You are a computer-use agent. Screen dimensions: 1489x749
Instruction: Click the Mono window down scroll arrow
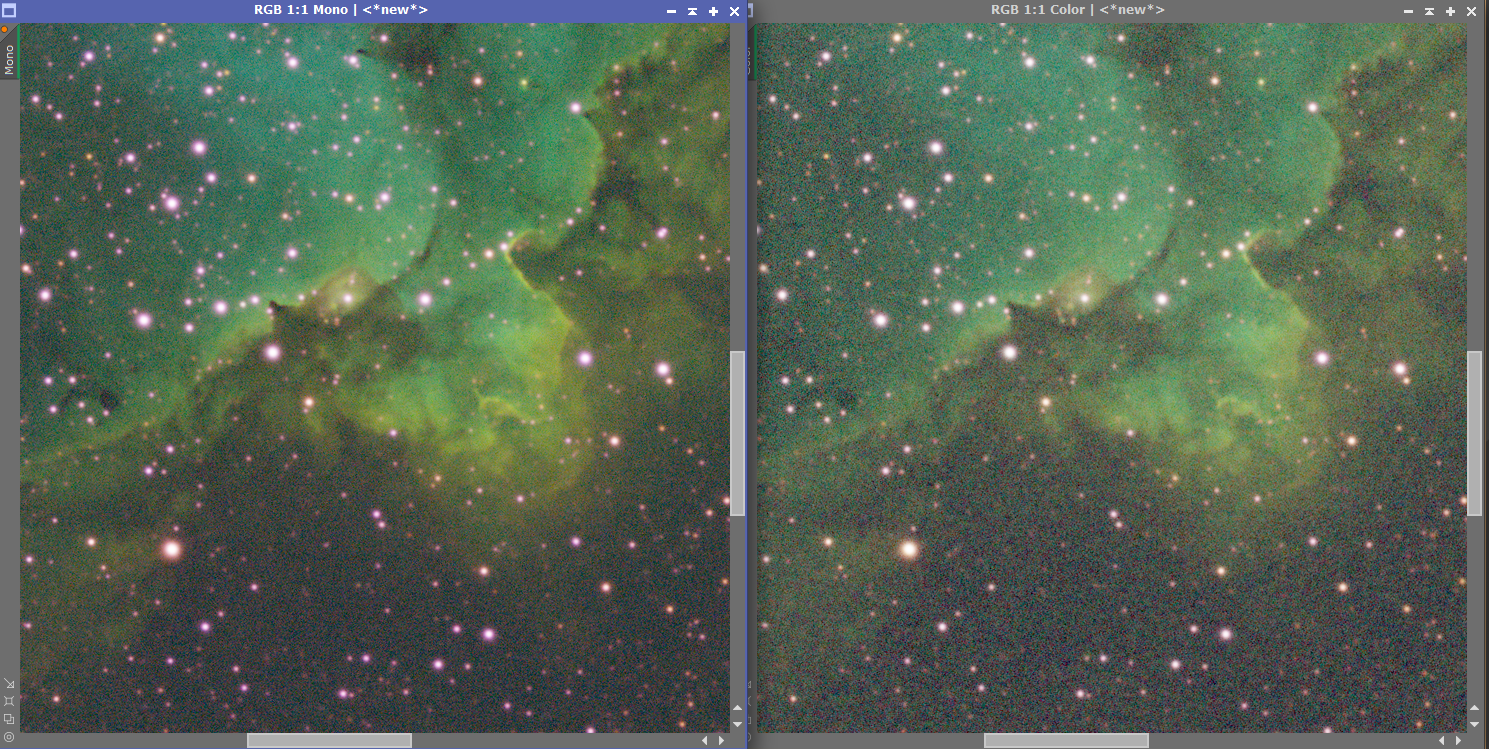738,723
